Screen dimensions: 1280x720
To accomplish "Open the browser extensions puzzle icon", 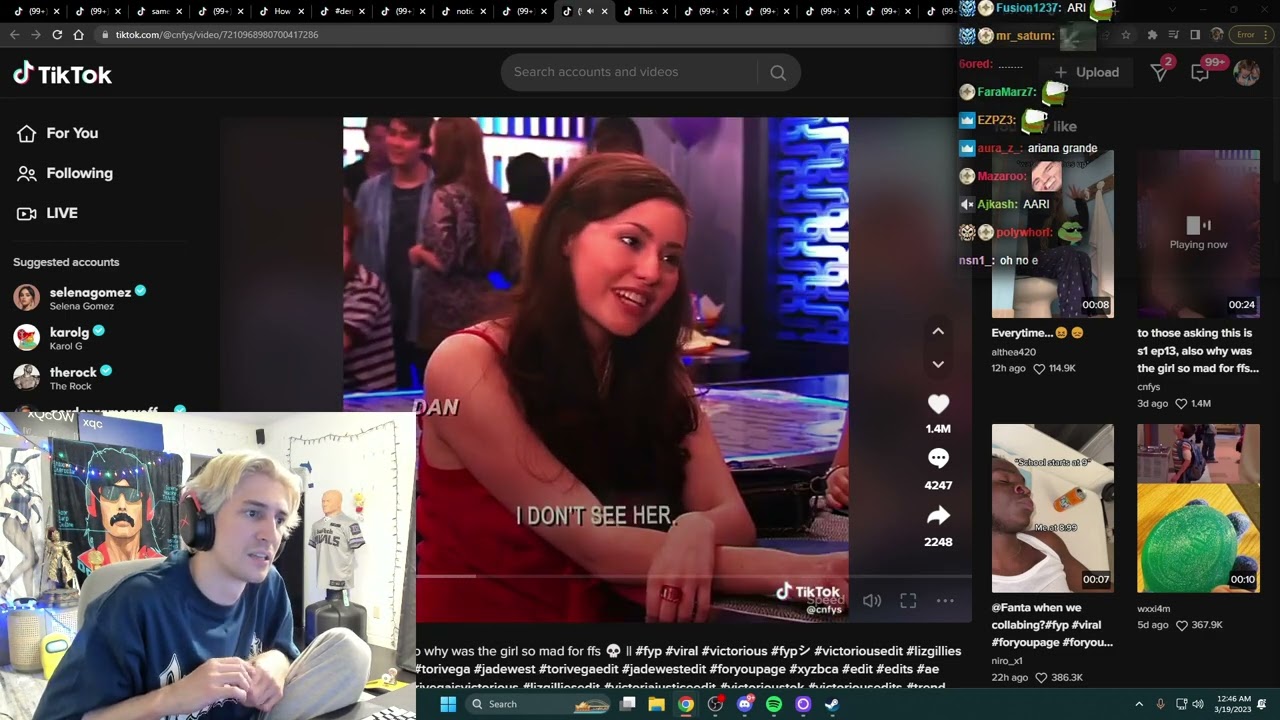I will pyautogui.click(x=1152, y=34).
